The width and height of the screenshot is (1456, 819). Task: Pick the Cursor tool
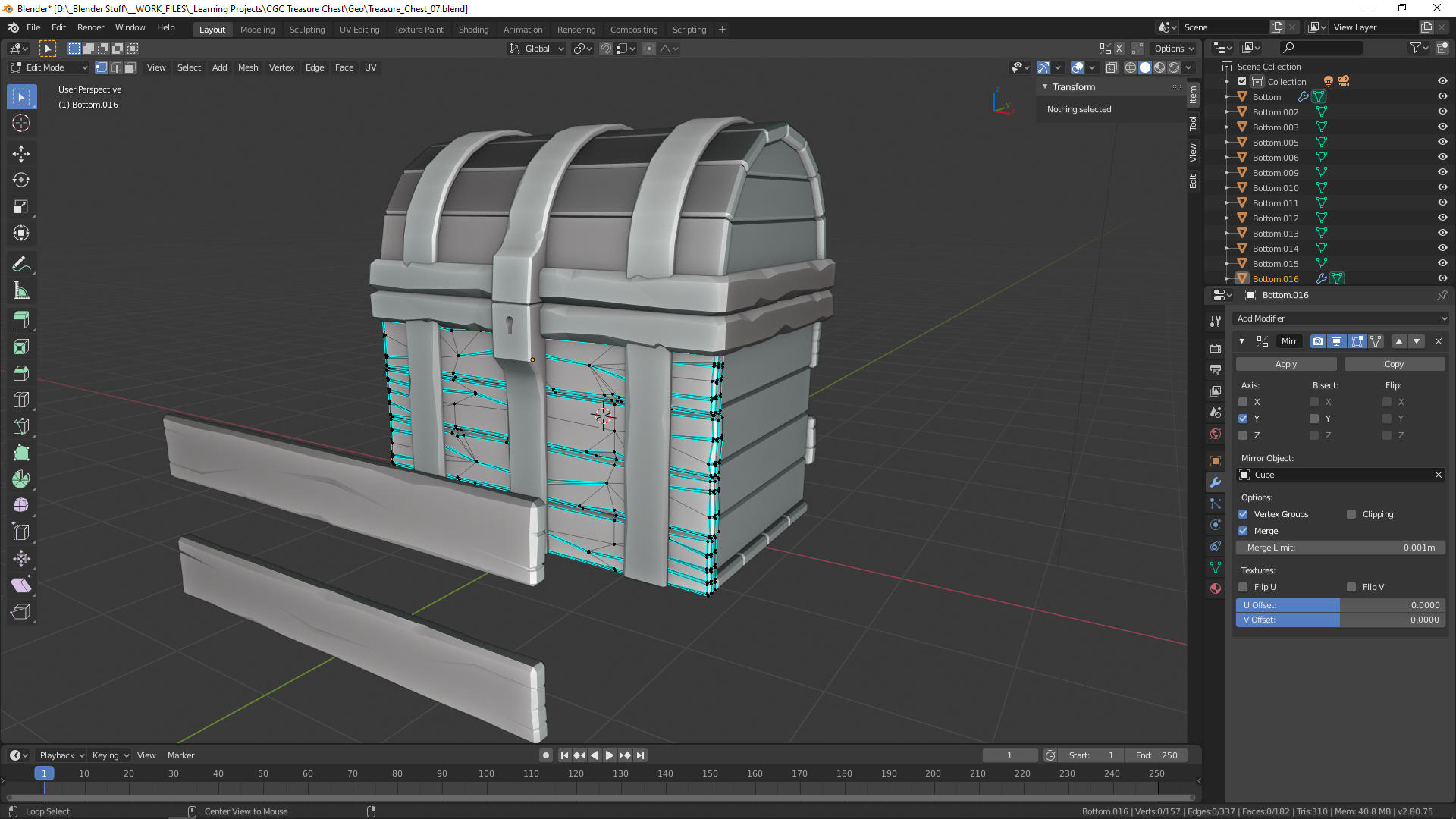pyautogui.click(x=21, y=123)
